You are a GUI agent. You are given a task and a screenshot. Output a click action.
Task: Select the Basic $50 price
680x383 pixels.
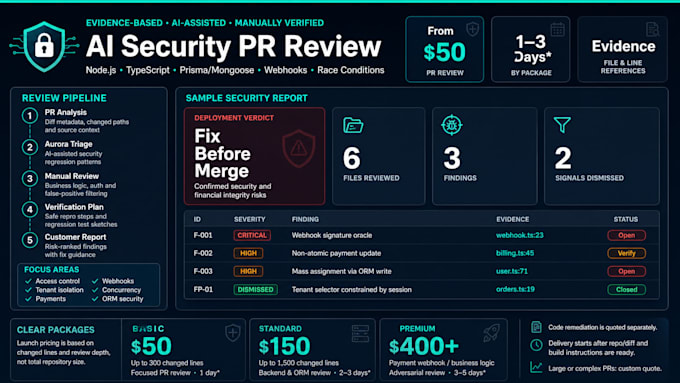pyautogui.click(x=151, y=346)
